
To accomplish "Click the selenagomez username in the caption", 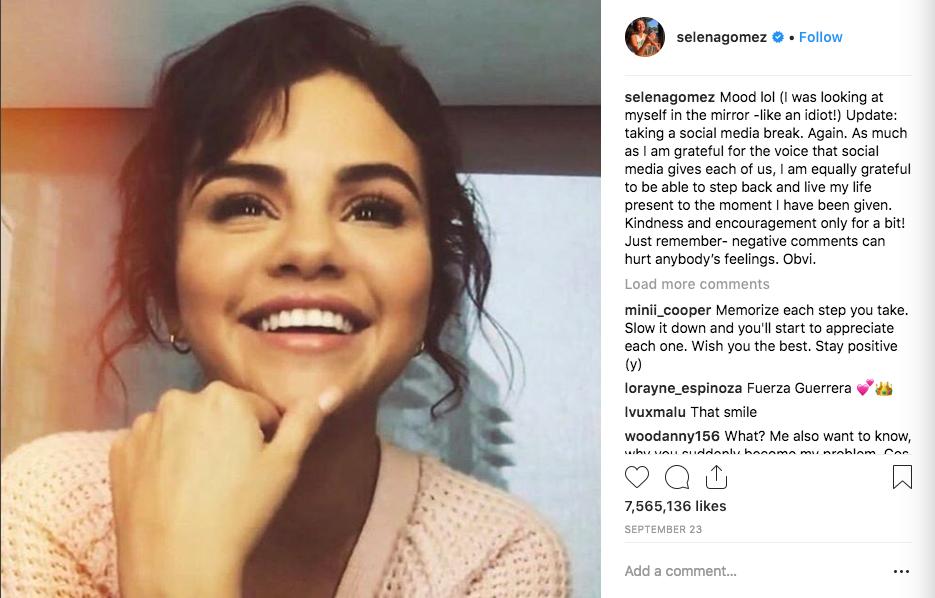I will tap(669, 97).
